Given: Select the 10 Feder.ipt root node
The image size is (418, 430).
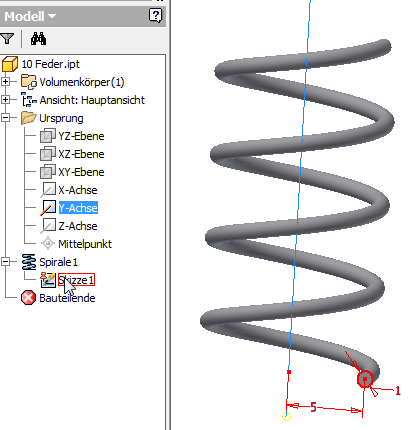Looking at the screenshot, I should pyautogui.click(x=51, y=64).
